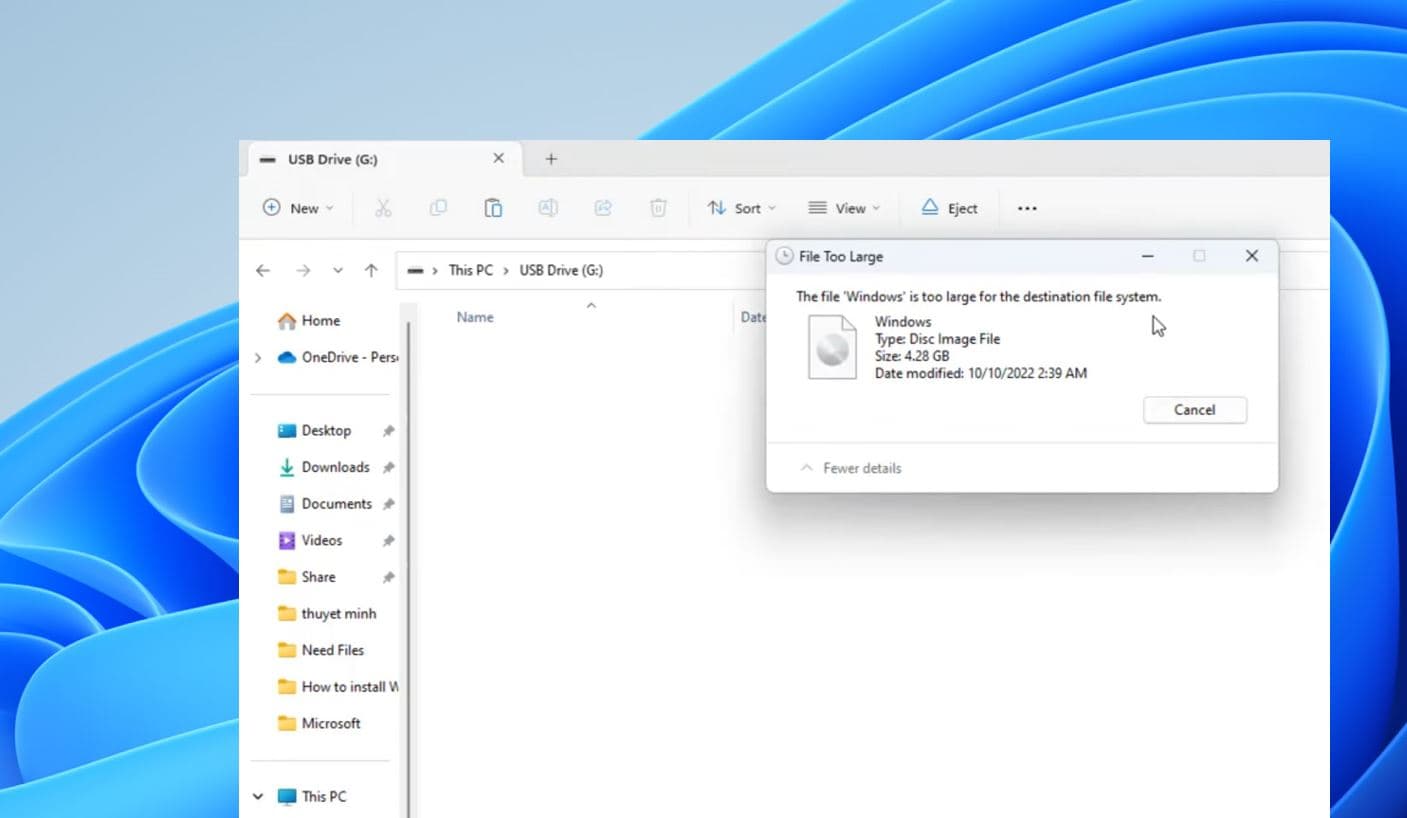Add a new tab with plus
Image resolution: width=1407 pixels, height=818 pixels.
[551, 159]
